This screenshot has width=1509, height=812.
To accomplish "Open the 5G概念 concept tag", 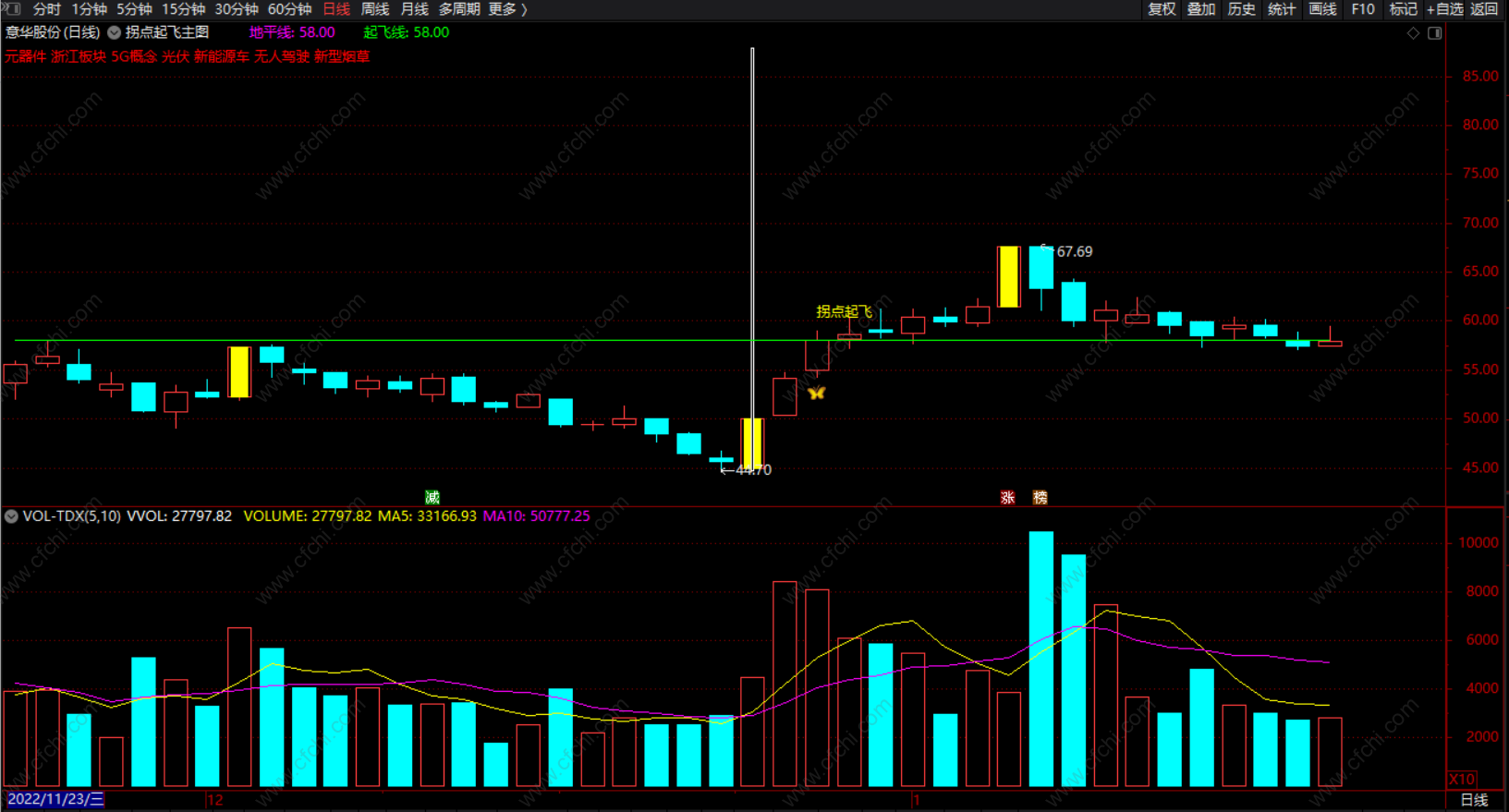I will click(134, 56).
